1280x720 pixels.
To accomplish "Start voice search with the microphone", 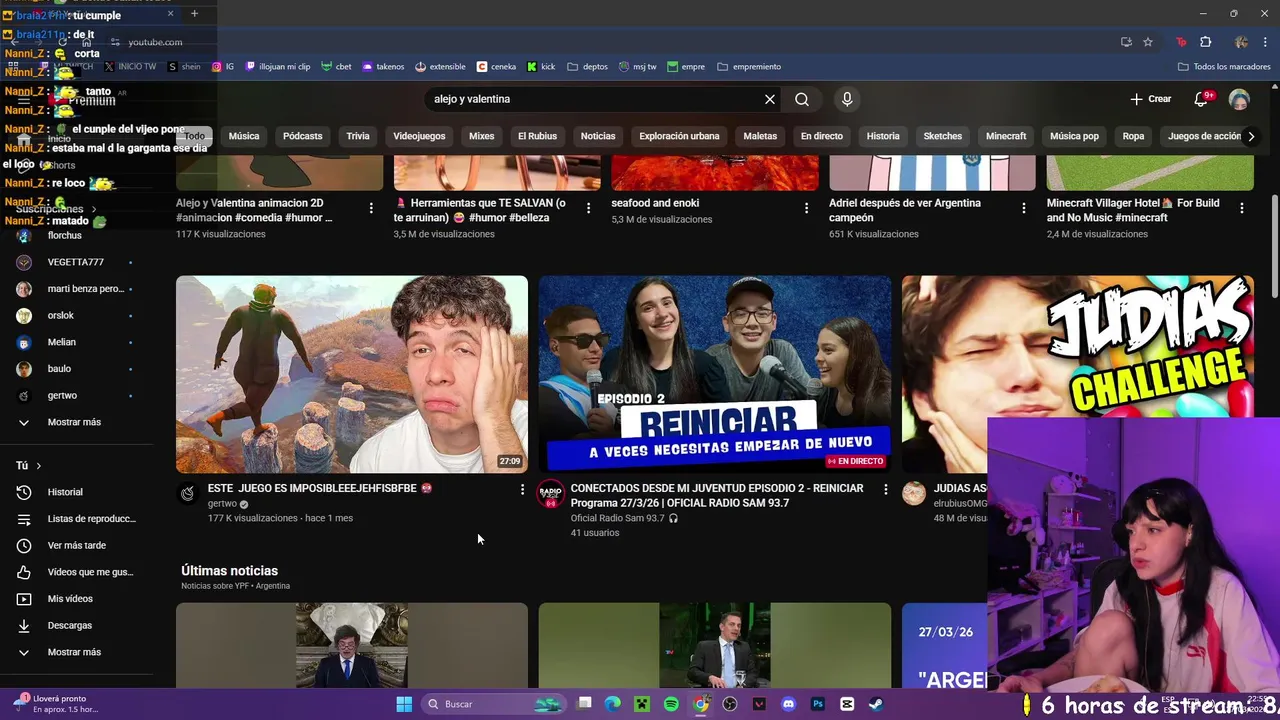I will [847, 99].
